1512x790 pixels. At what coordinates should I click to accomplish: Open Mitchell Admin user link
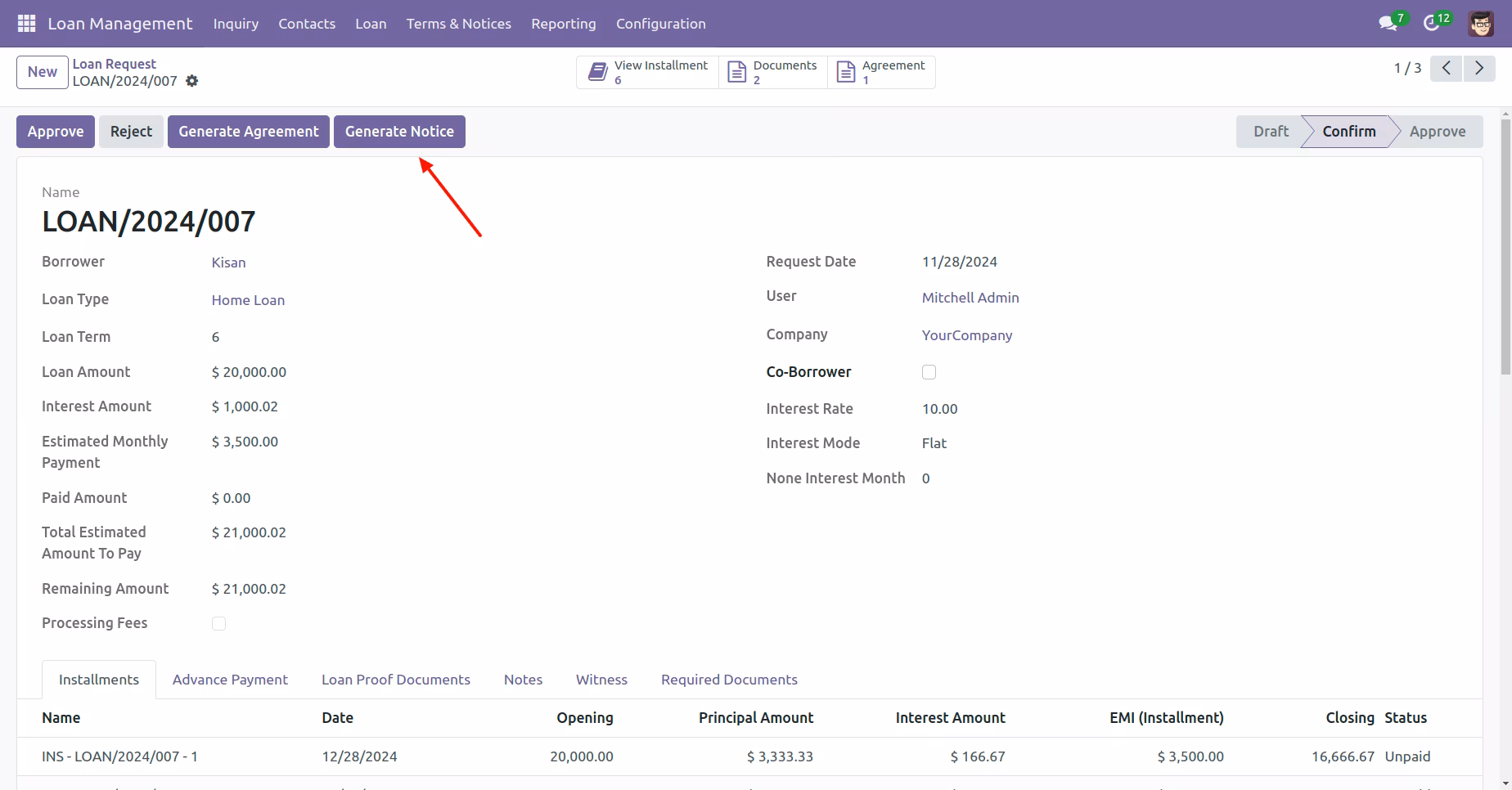click(970, 298)
